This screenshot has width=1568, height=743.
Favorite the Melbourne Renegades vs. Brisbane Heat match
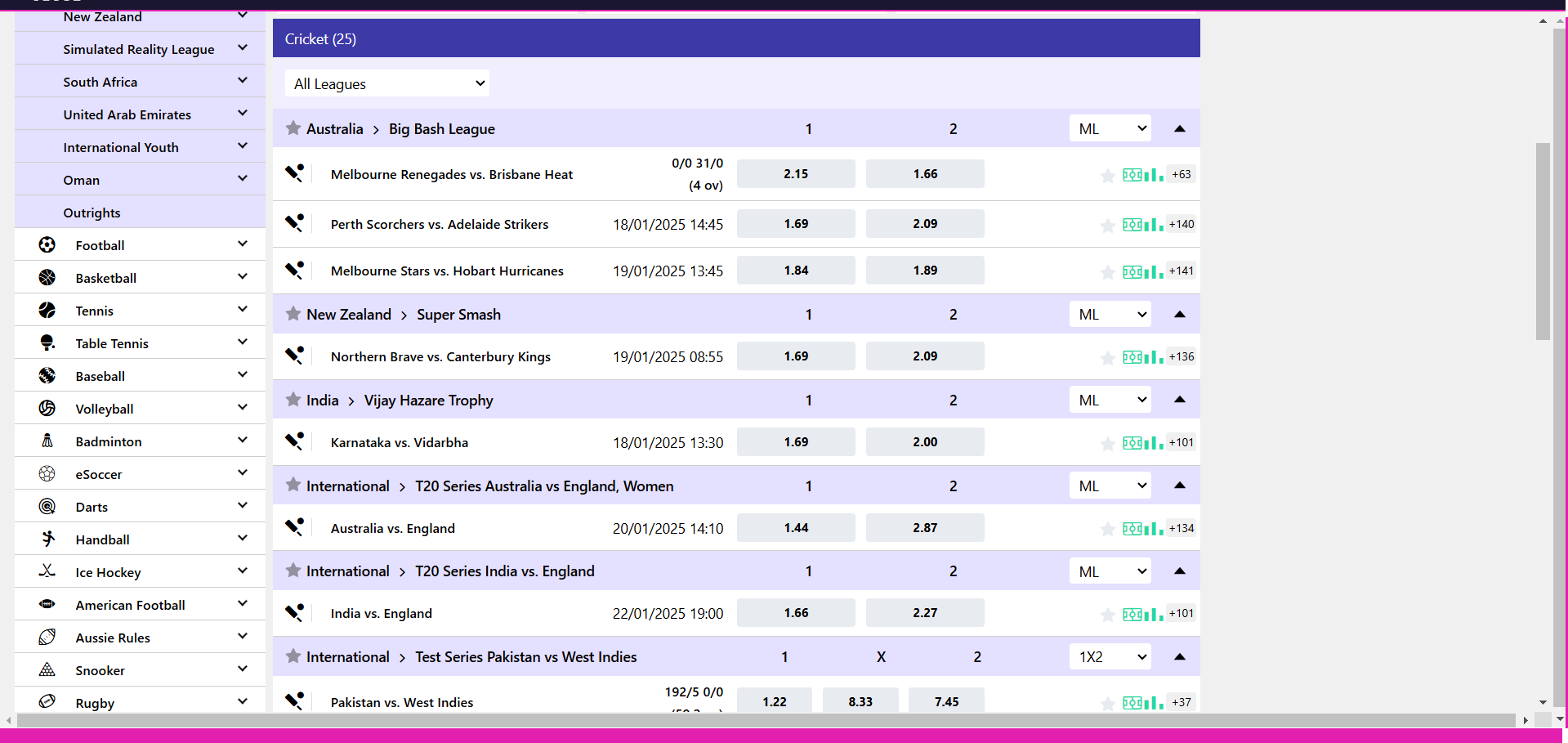coord(1107,176)
